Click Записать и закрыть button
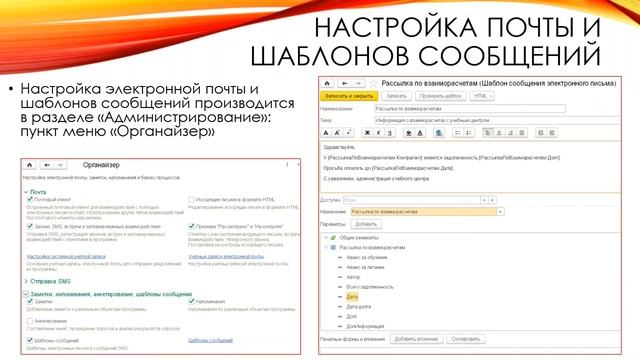Viewport: 640px width, 360px height. pos(349,96)
